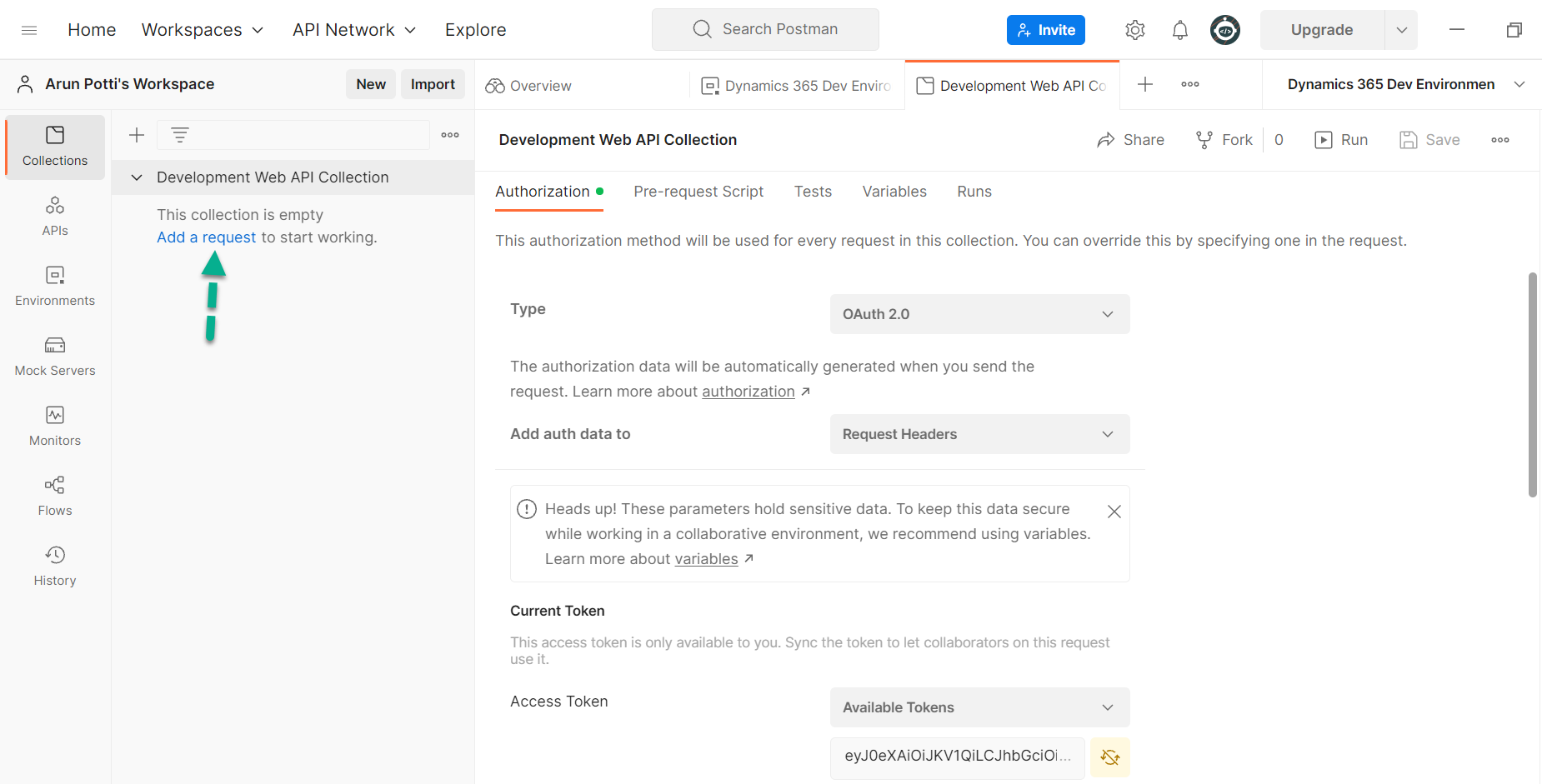1542x784 pixels.
Task: View the request History panel
Action: 54,565
